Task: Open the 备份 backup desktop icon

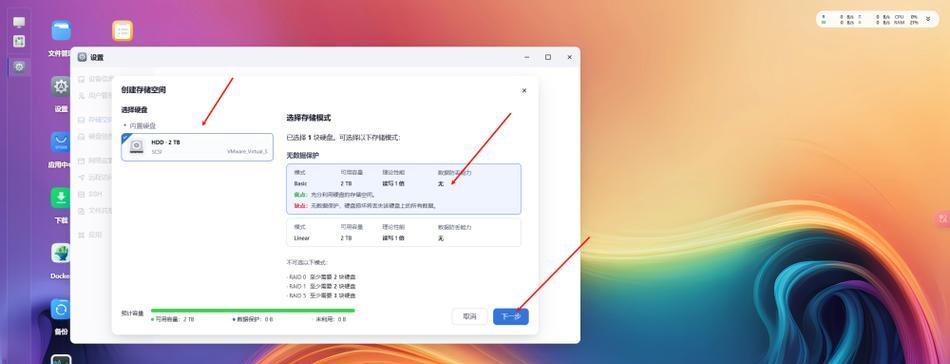Action: [61, 309]
